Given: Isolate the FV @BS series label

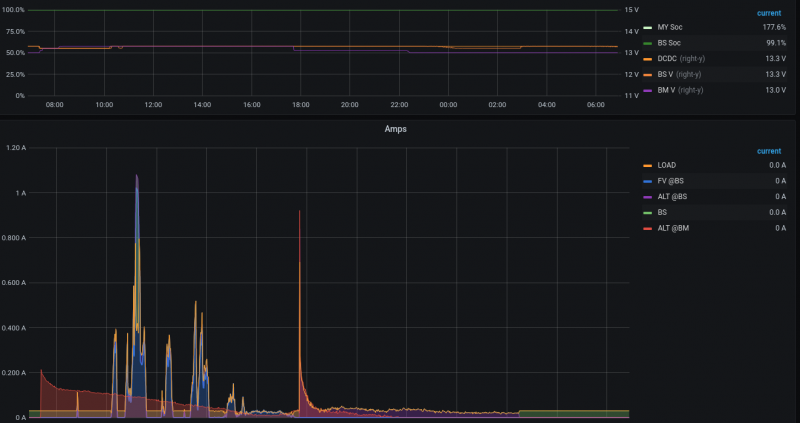Looking at the screenshot, I should click(673, 181).
